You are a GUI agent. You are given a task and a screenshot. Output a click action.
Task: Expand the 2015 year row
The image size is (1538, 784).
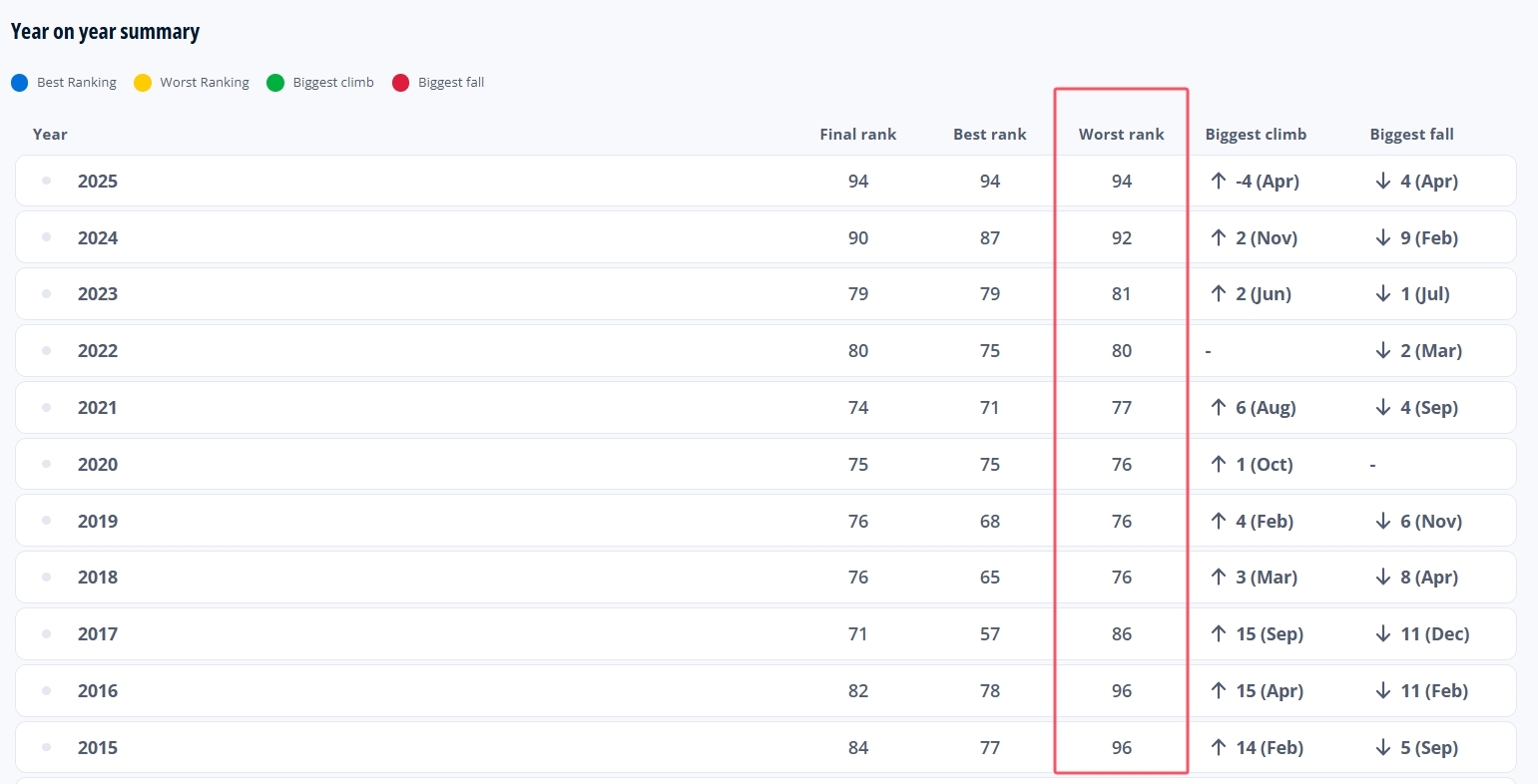pyautogui.click(x=766, y=747)
